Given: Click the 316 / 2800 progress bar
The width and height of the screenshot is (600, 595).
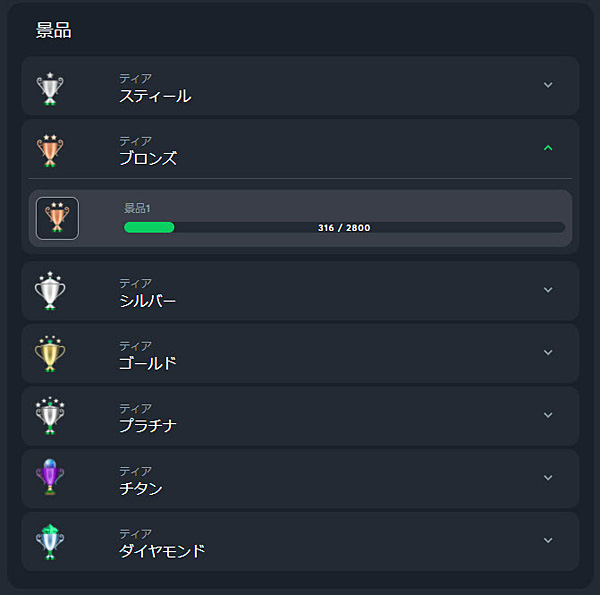Looking at the screenshot, I should click(x=344, y=227).
